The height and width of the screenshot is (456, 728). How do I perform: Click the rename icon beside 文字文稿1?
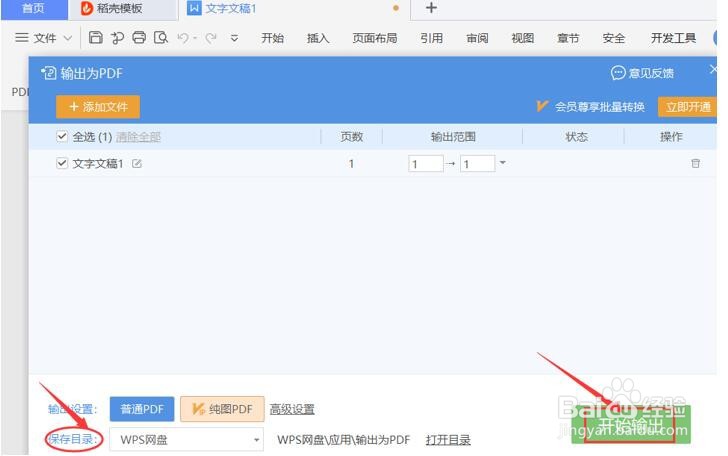pos(136,164)
